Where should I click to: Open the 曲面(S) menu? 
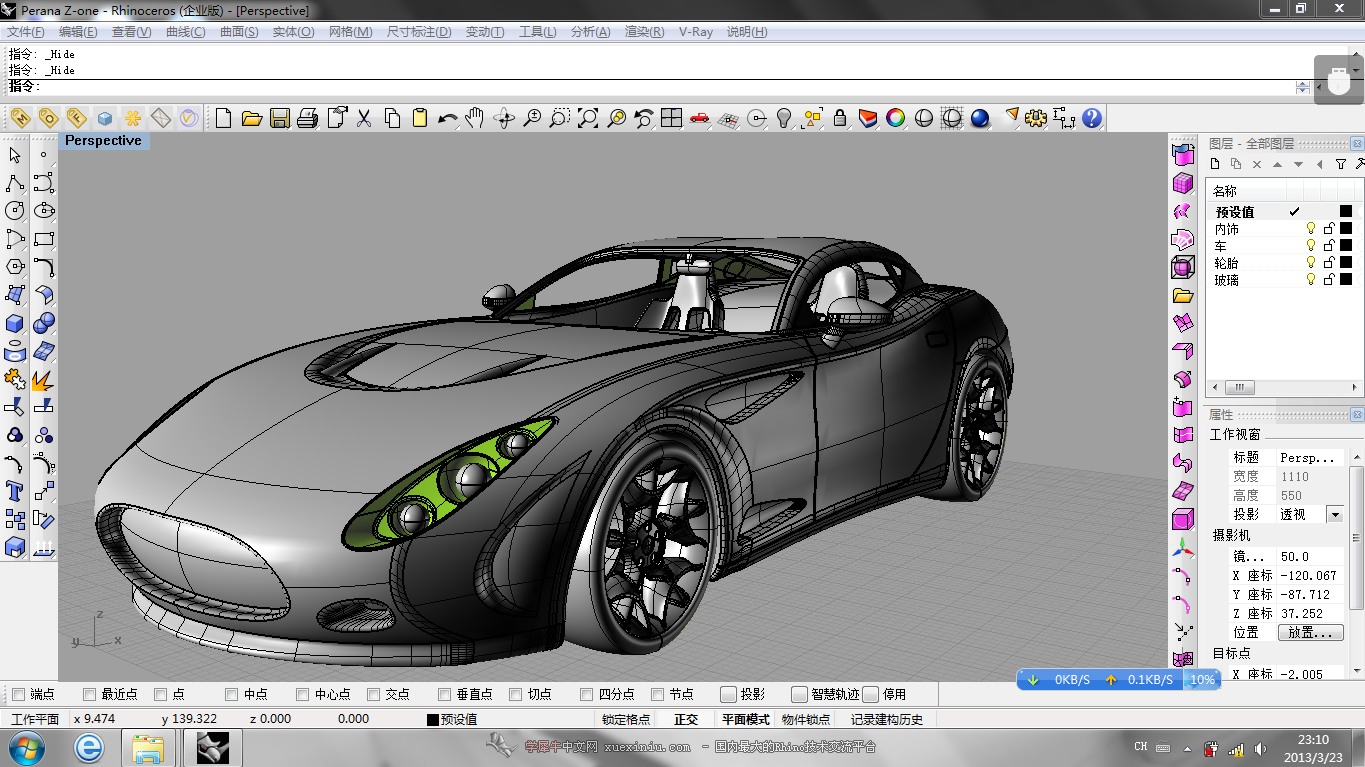[239, 32]
